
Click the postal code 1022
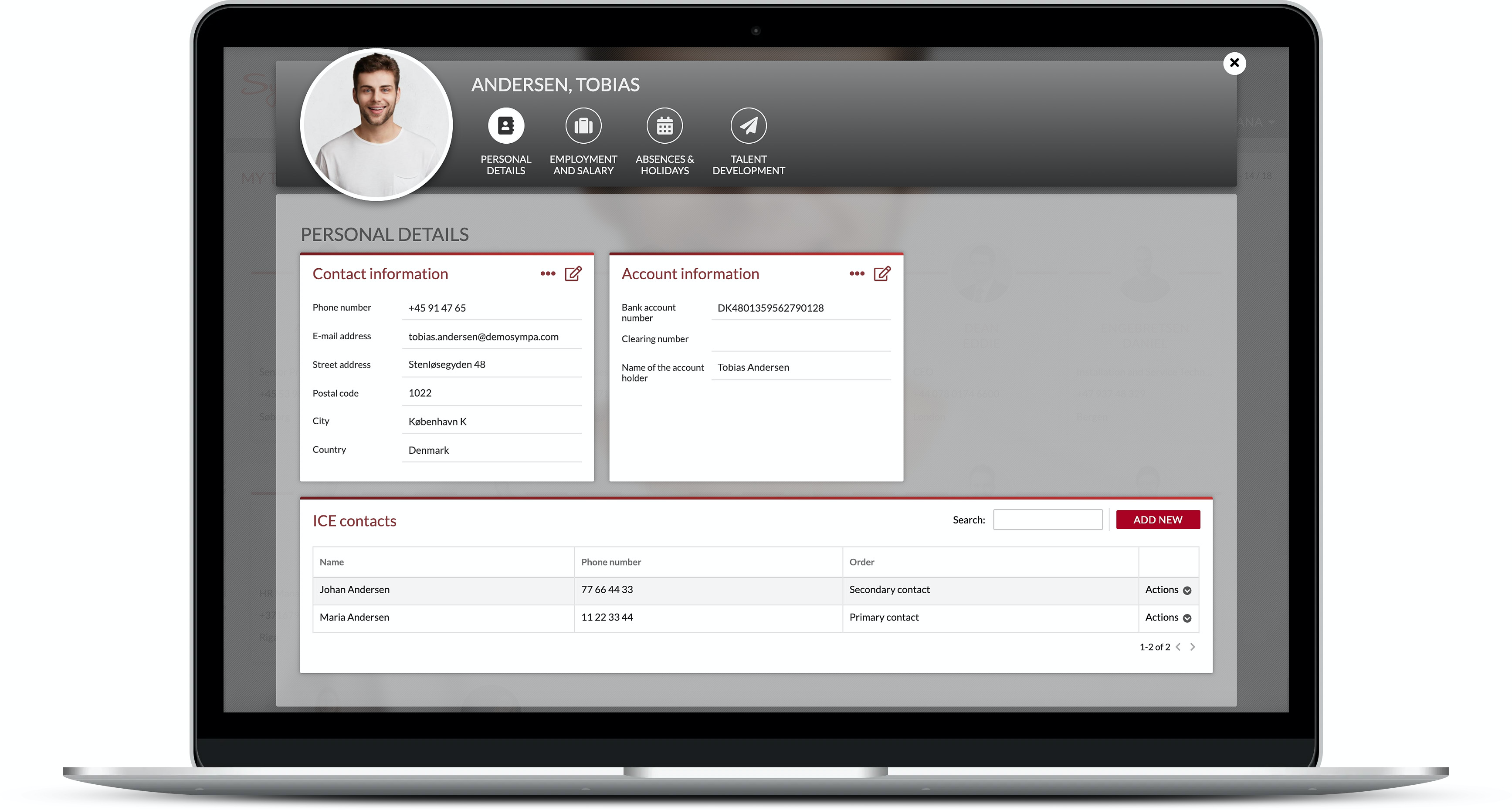point(420,393)
